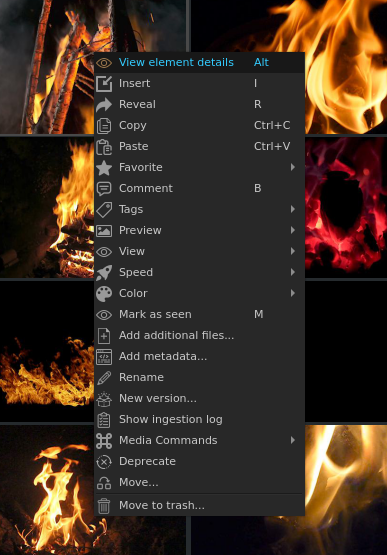Select the red embers thumbnail
This screenshot has height=555, width=387.
point(346,207)
